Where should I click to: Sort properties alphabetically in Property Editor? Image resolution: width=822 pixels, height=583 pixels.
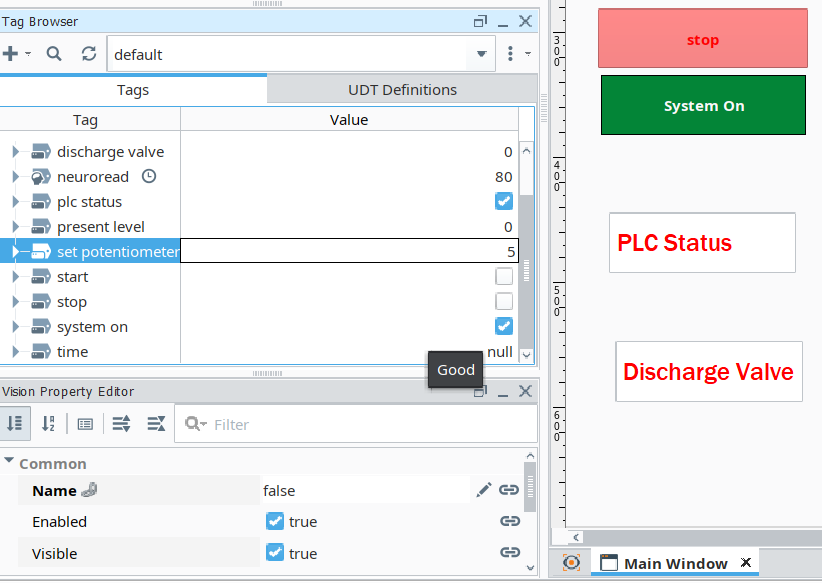[x=48, y=424]
